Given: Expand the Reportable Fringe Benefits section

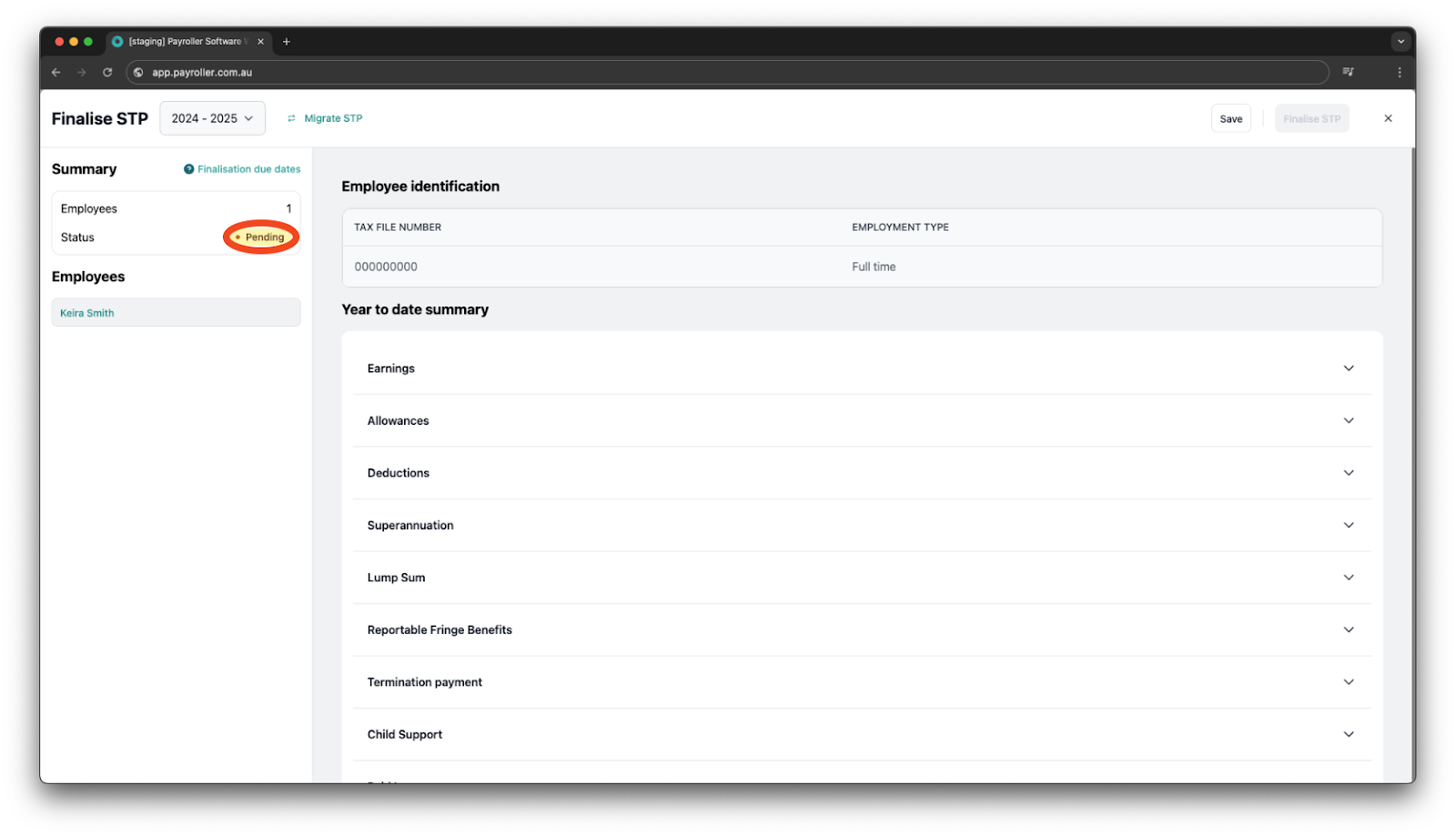Looking at the screenshot, I should 1349,630.
